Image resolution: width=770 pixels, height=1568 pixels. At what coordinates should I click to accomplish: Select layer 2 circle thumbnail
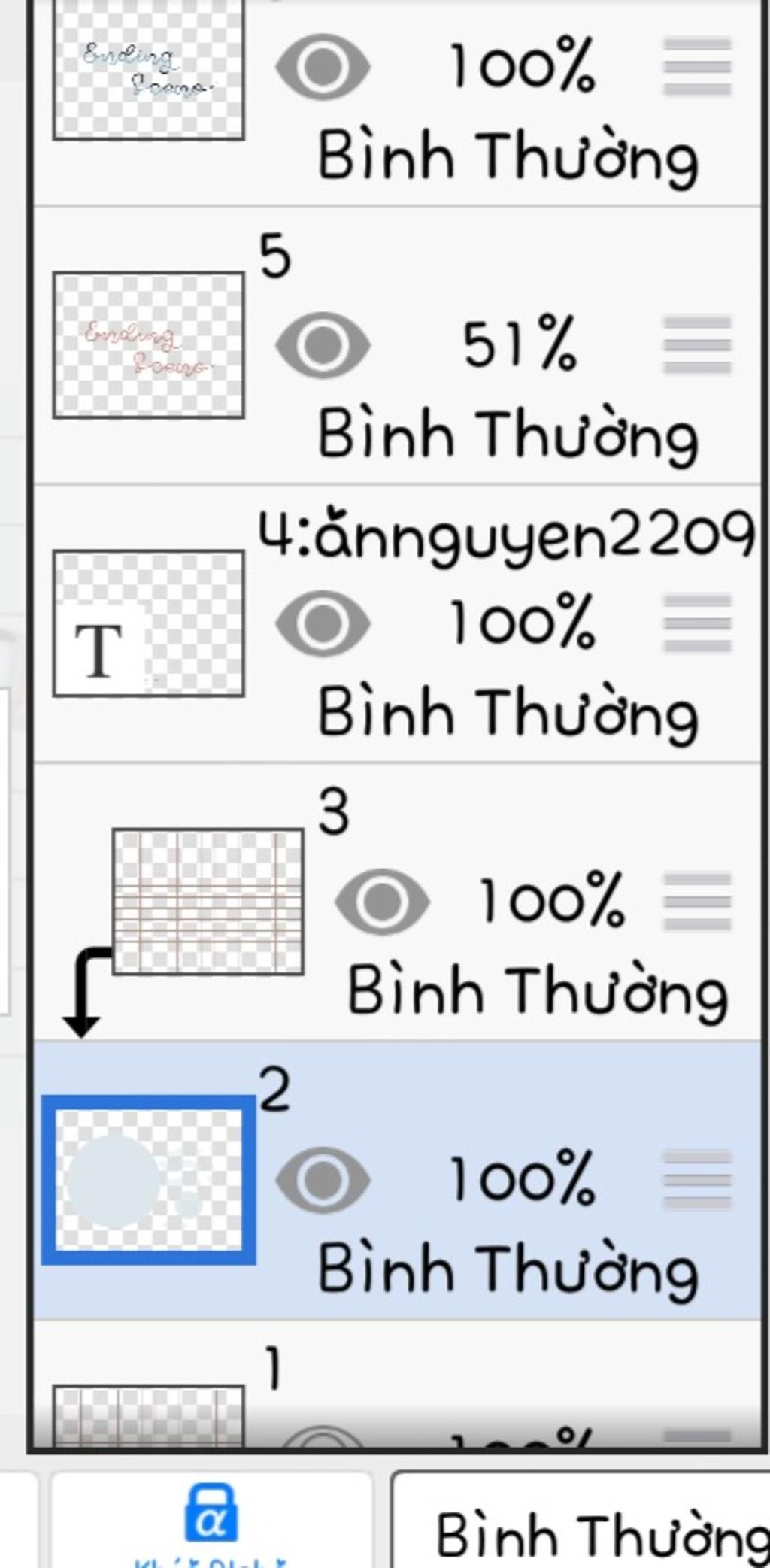149,1180
